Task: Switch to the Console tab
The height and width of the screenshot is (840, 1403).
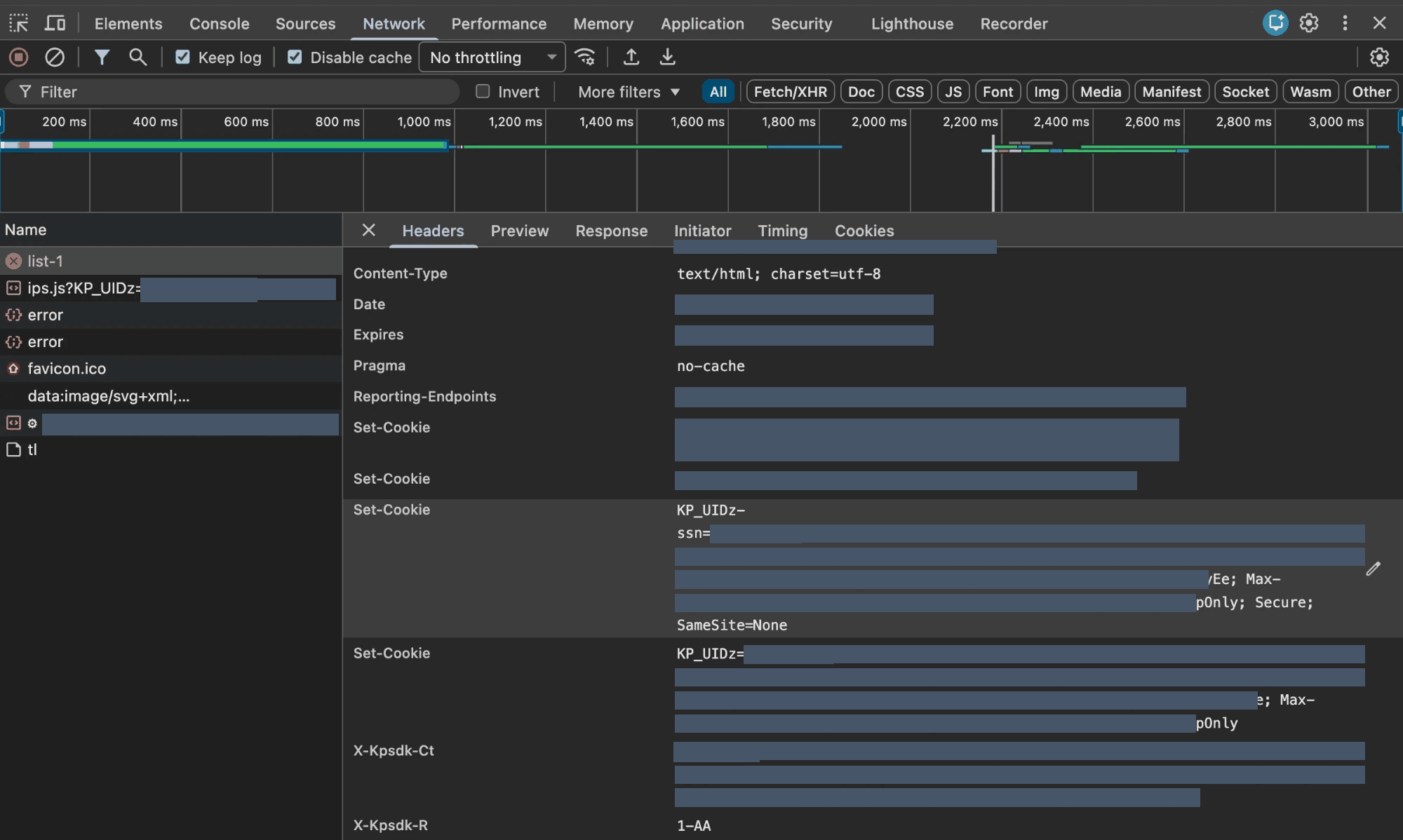Action: point(220,23)
